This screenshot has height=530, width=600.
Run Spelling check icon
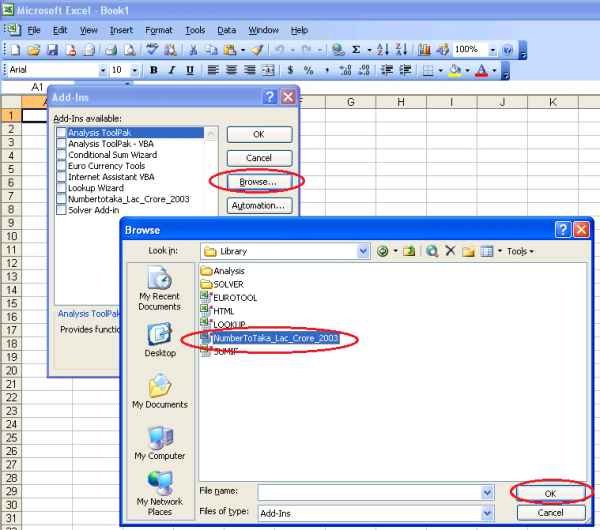click(x=152, y=49)
